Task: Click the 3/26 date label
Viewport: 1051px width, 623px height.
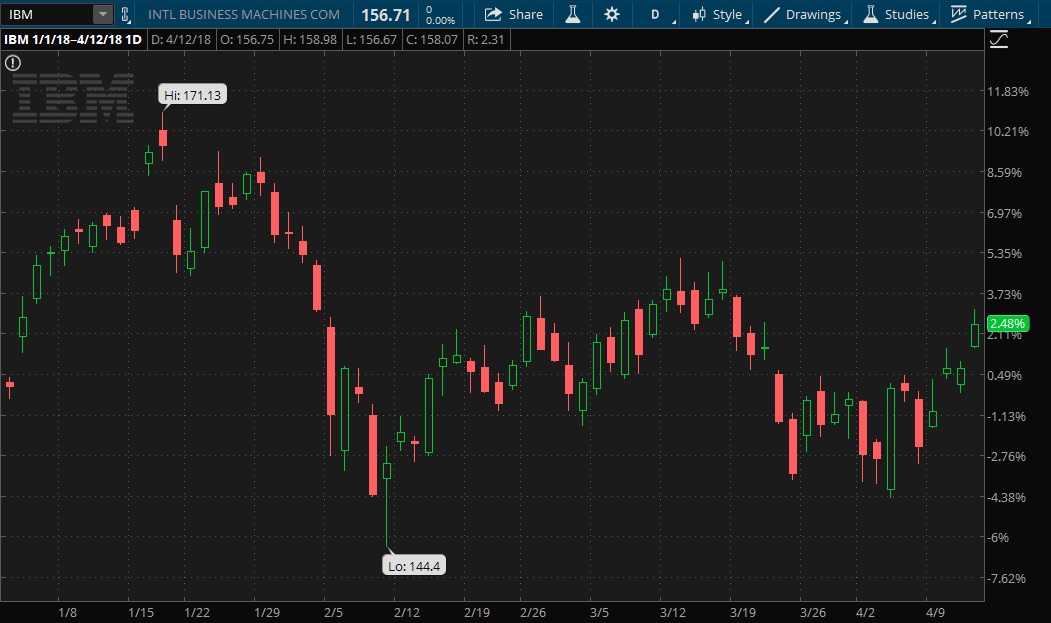Action: click(x=812, y=612)
